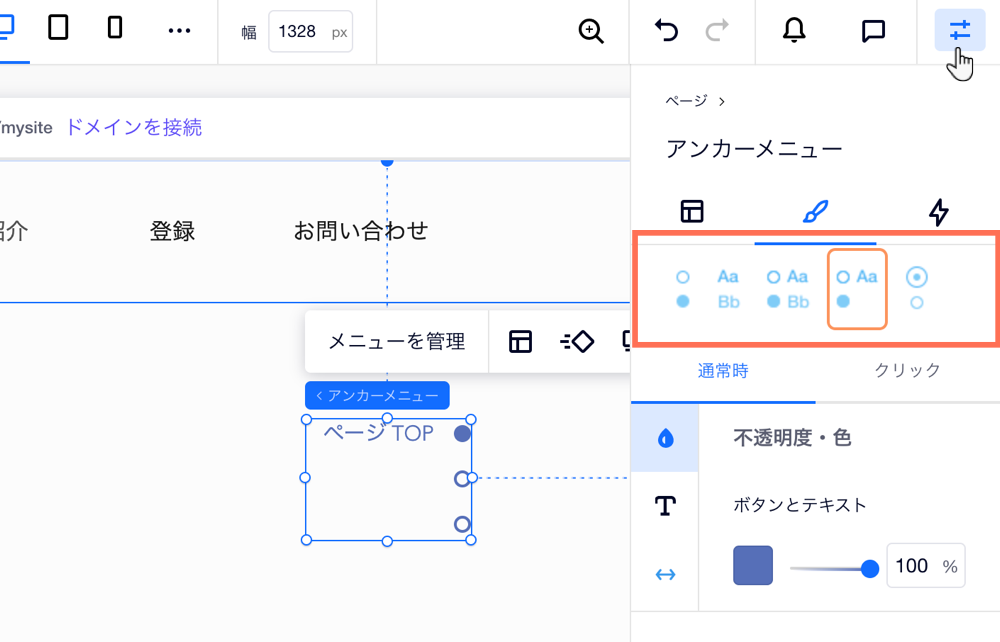This screenshot has width=1000, height=642.
Task: Click ドメインを接続 link
Action: [133, 128]
